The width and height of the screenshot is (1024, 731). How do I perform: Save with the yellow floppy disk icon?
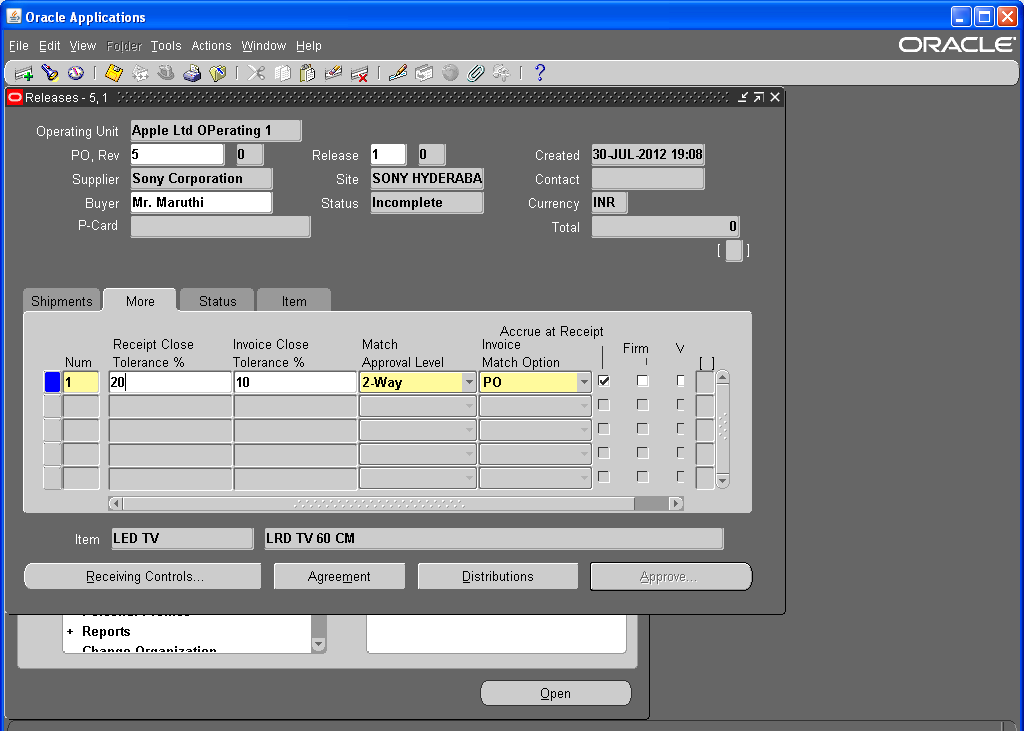tap(114, 73)
